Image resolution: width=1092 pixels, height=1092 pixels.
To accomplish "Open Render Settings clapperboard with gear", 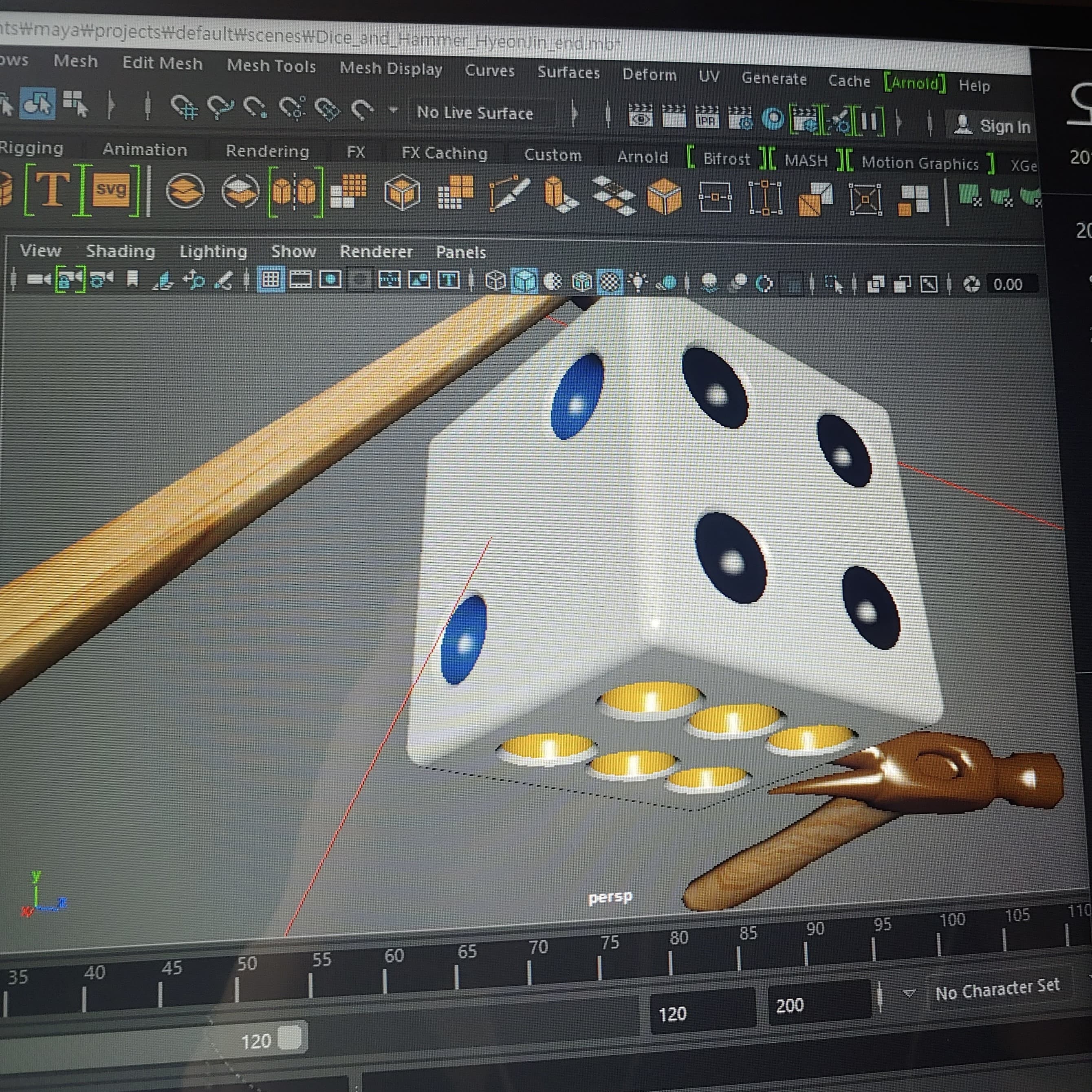I will pyautogui.click(x=740, y=118).
